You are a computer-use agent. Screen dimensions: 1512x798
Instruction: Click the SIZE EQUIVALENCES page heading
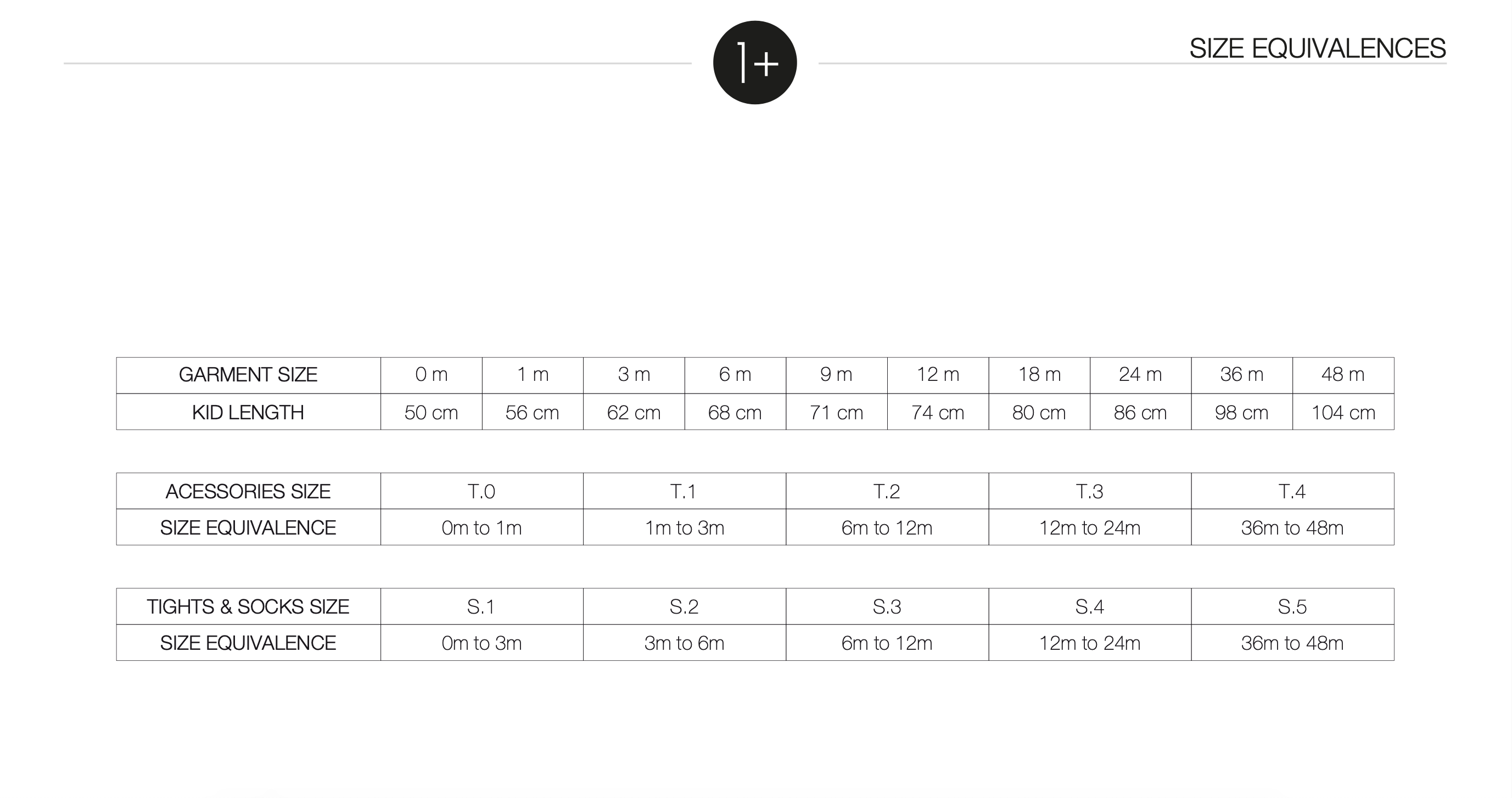tap(1317, 48)
